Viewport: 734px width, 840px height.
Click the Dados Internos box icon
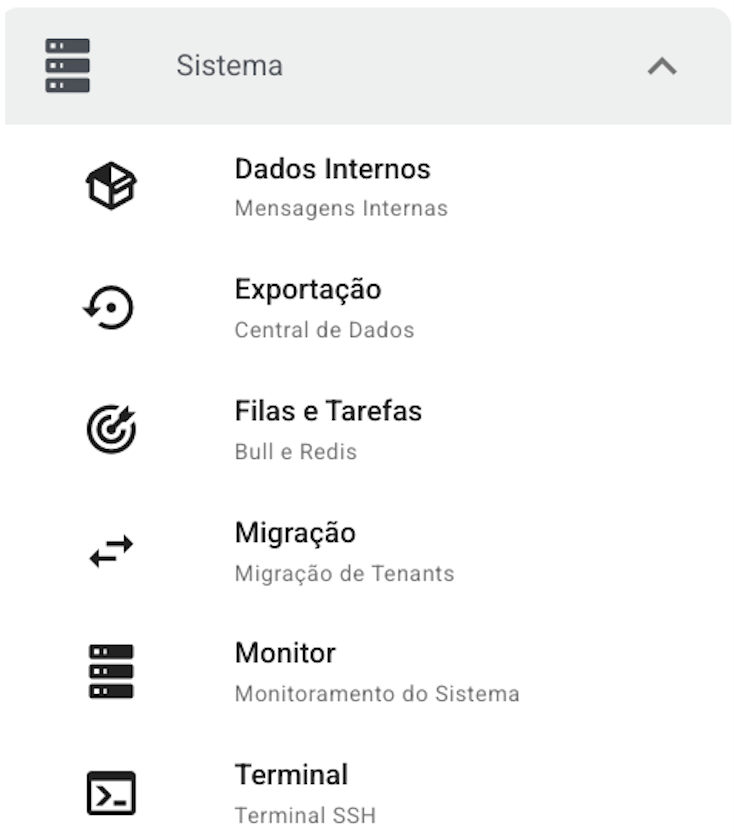[x=110, y=187]
